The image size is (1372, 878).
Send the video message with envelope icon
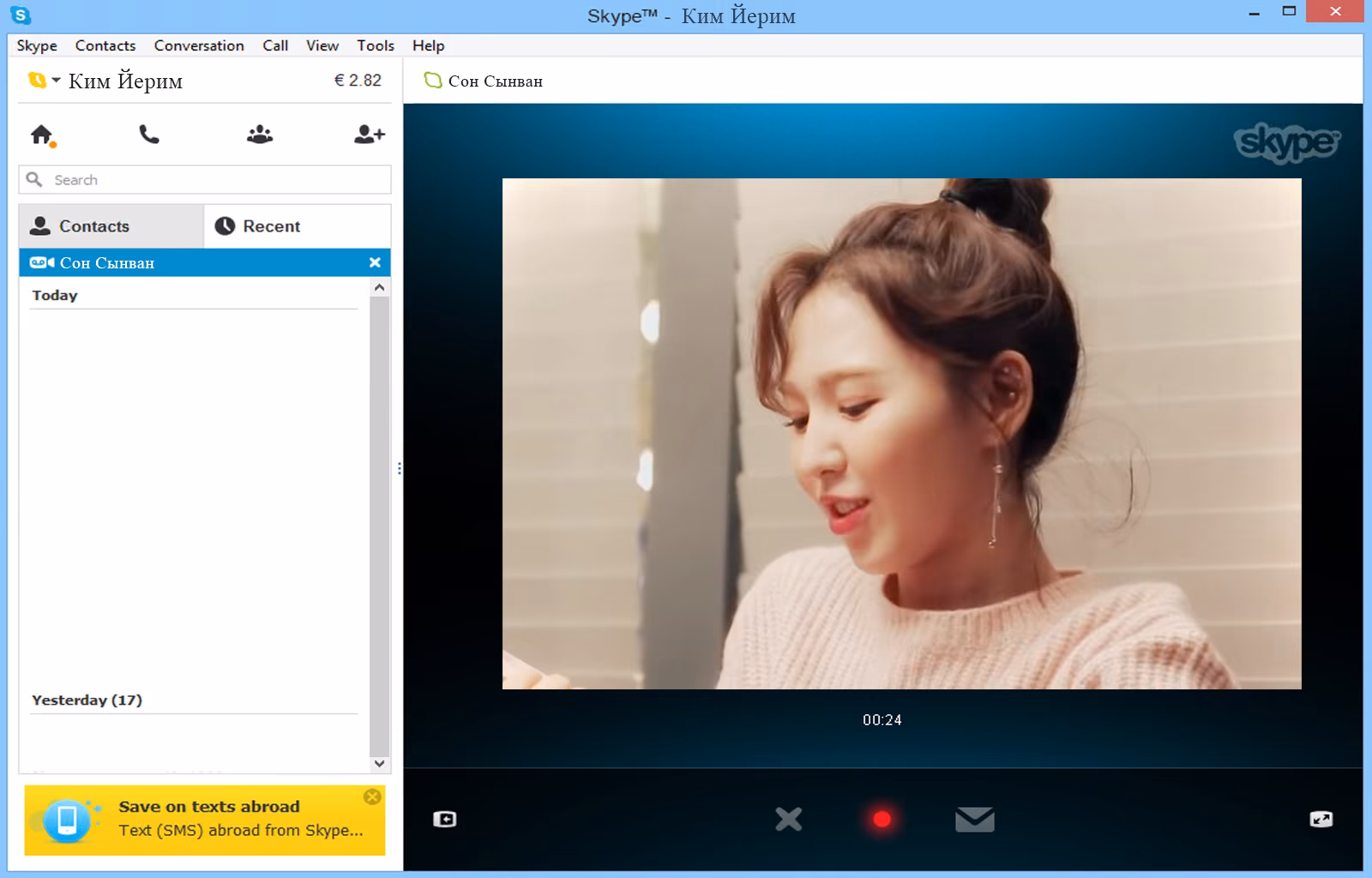point(975,820)
